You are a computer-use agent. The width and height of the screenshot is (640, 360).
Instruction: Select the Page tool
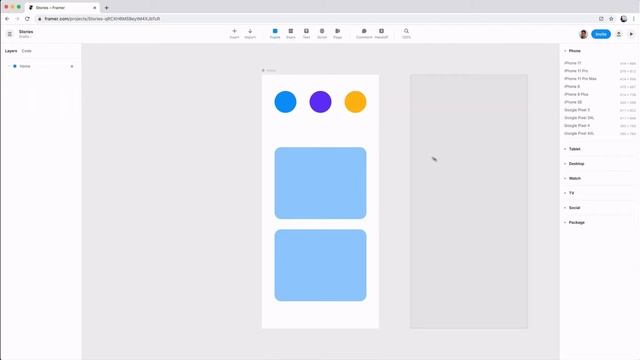coord(338,33)
